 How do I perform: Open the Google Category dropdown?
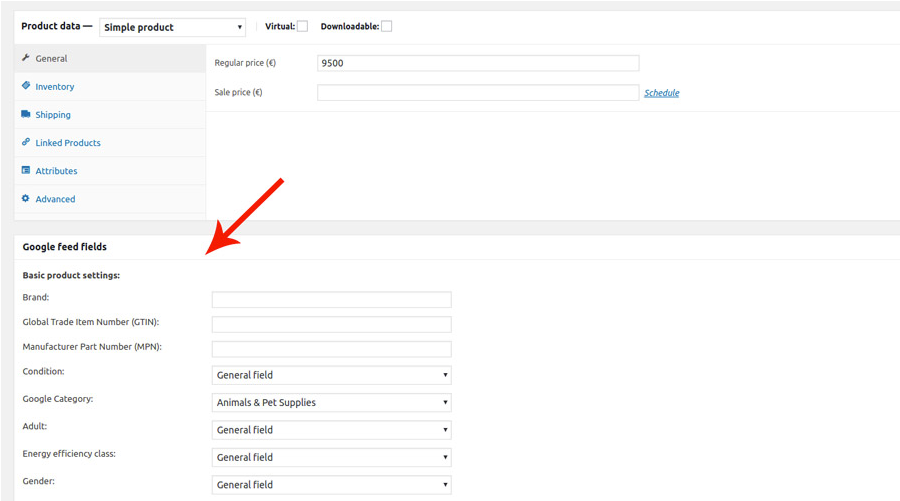pos(331,402)
